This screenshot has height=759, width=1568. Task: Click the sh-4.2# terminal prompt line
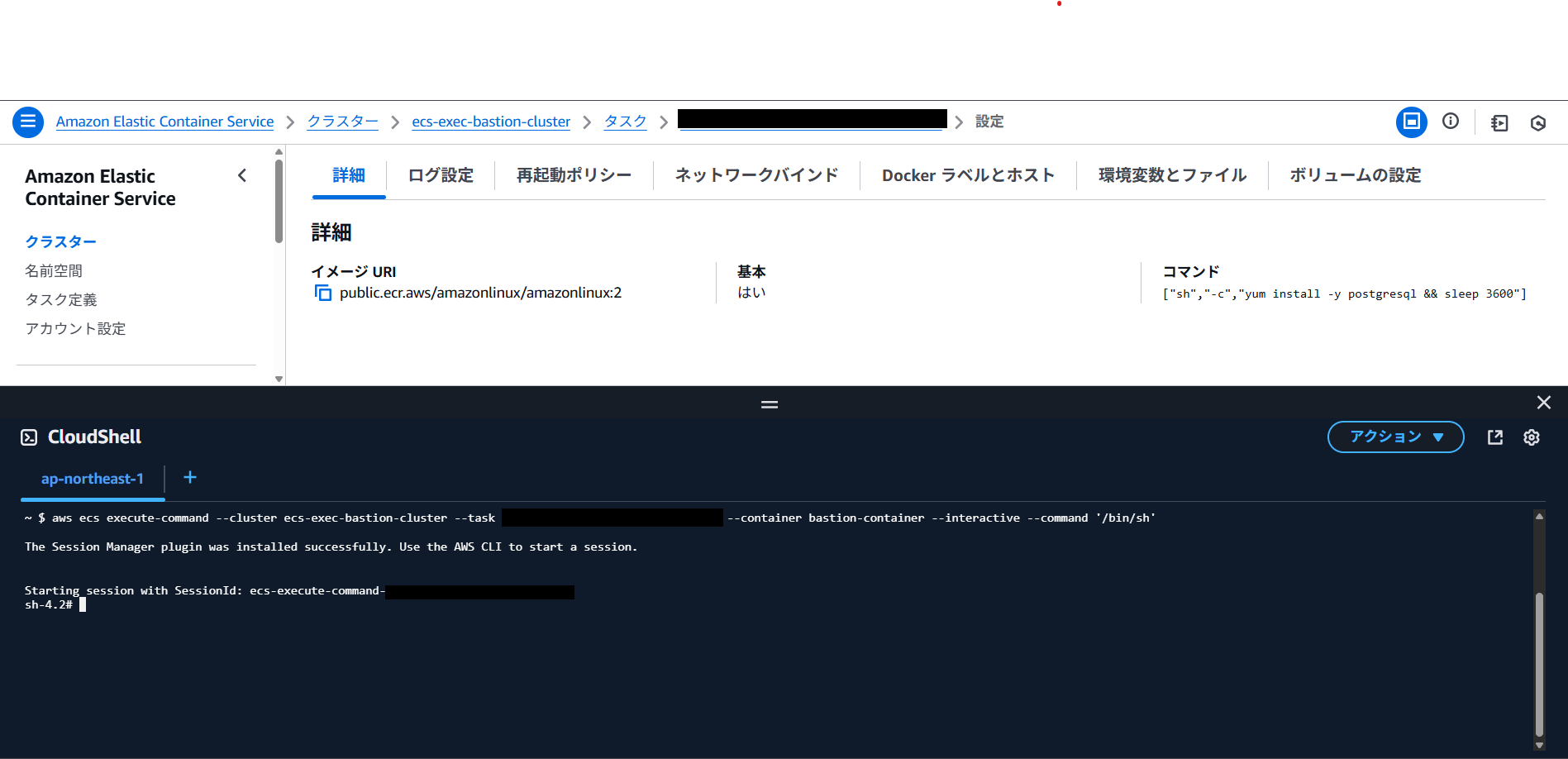pos(55,605)
